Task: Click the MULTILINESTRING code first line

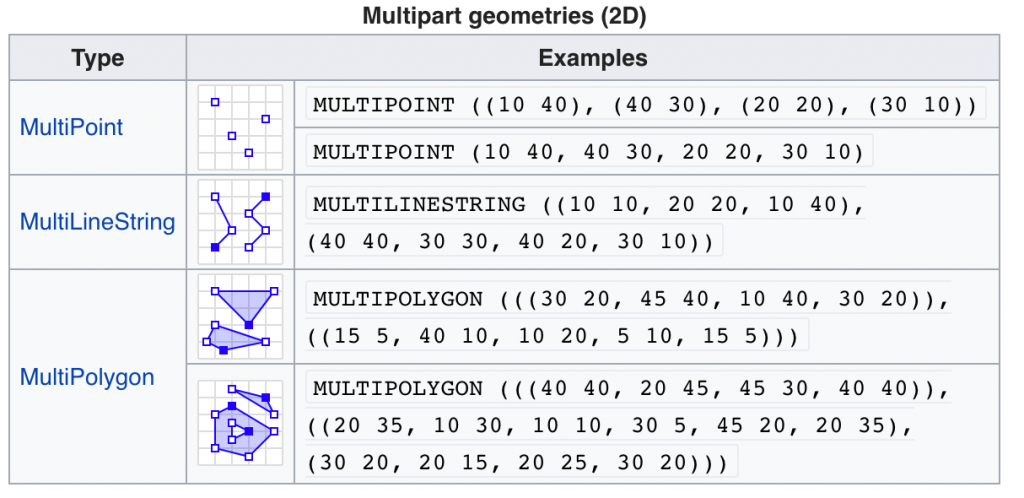Action: (585, 204)
